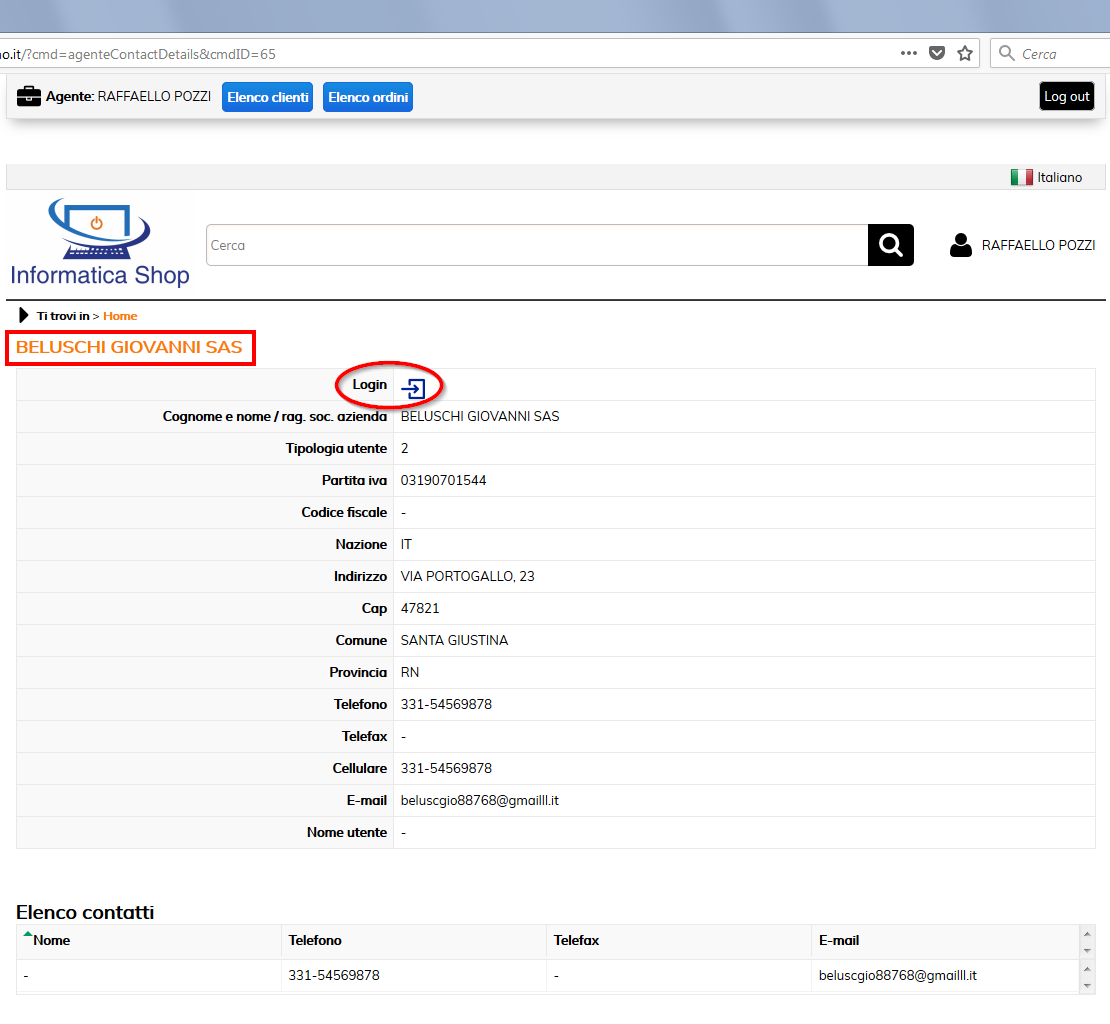Sort contacts by the Nome column
The image size is (1110, 1024).
click(52, 940)
